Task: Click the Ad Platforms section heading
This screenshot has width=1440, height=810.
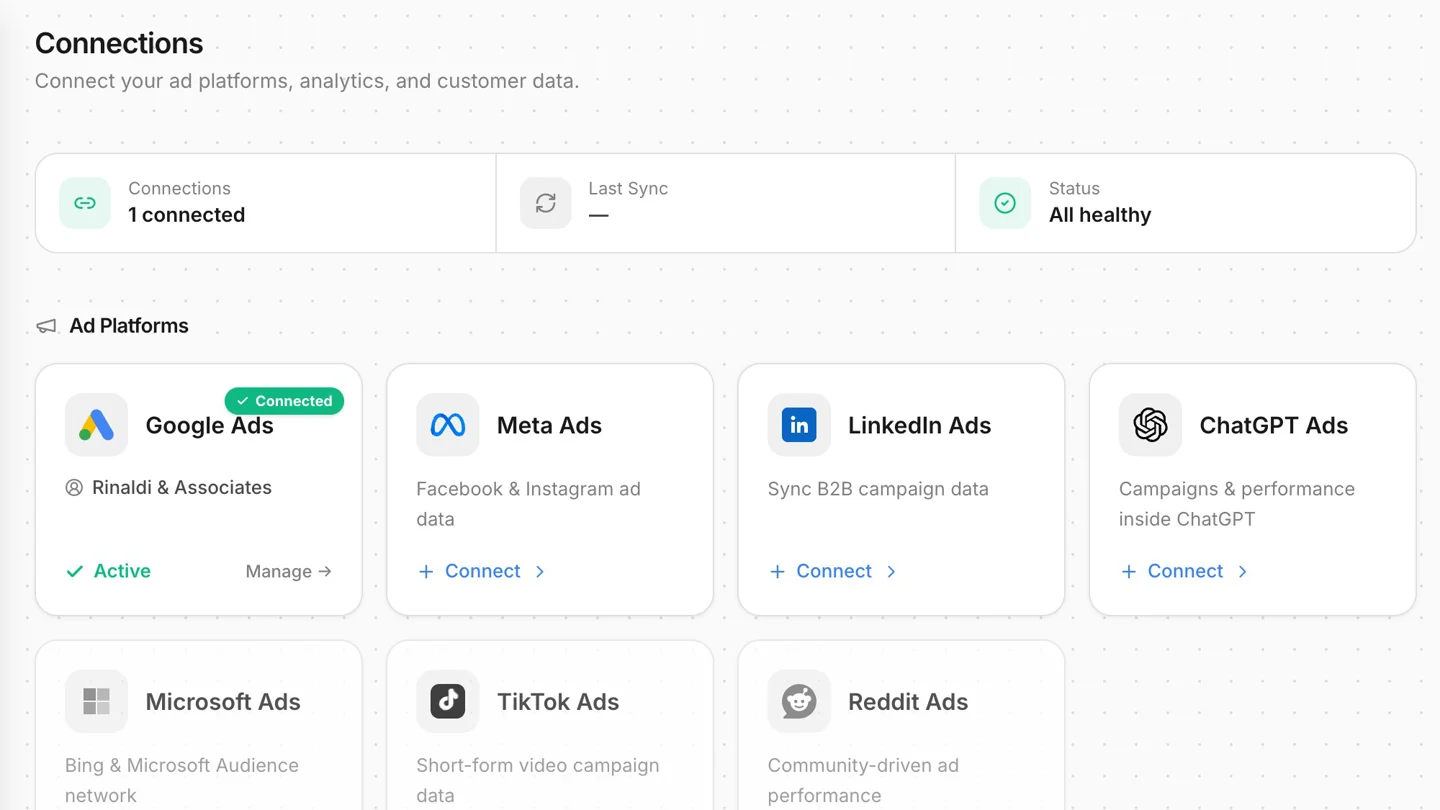Action: point(129,326)
